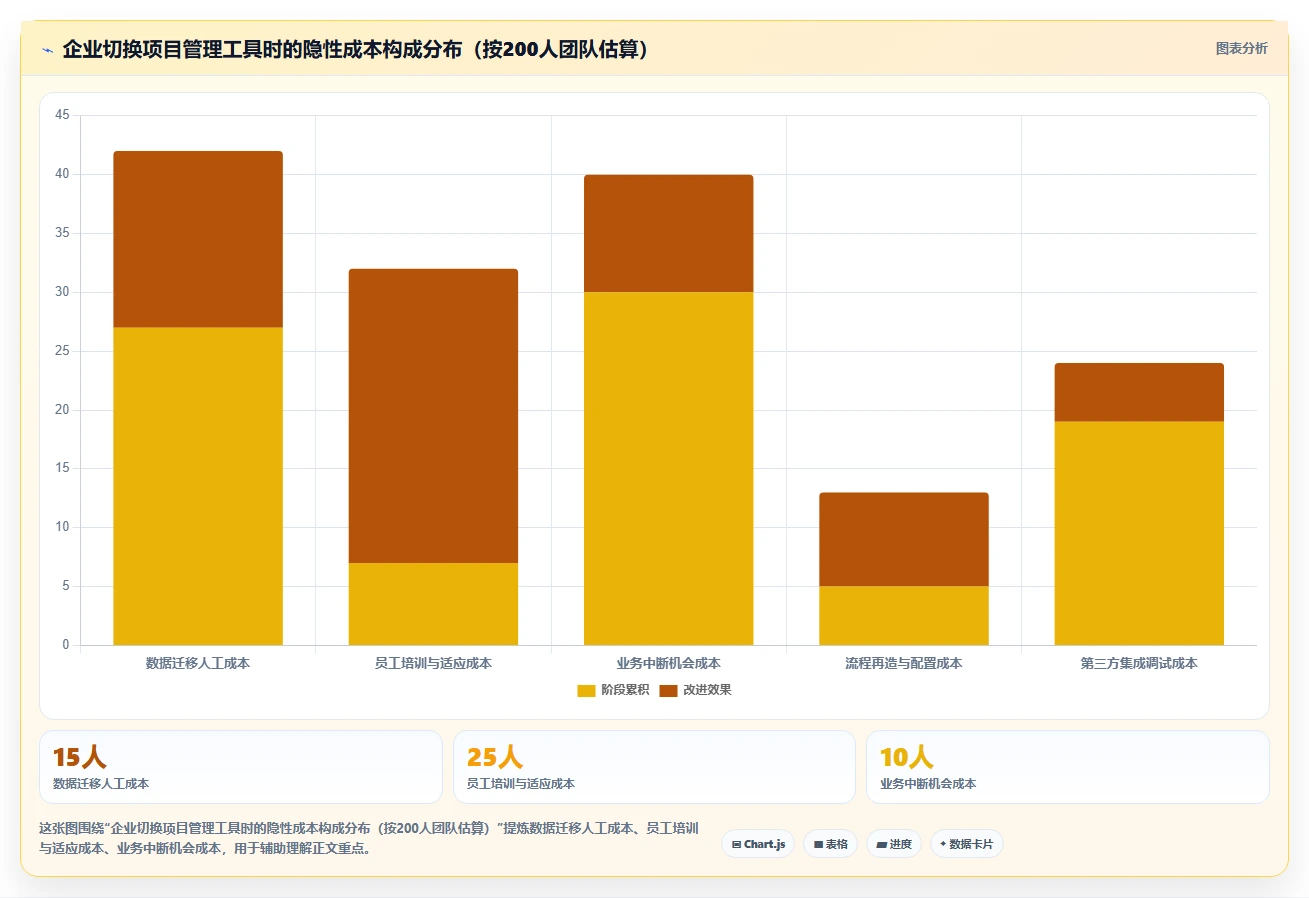
Task: Click the y-axis value 15
Action: pos(62,468)
